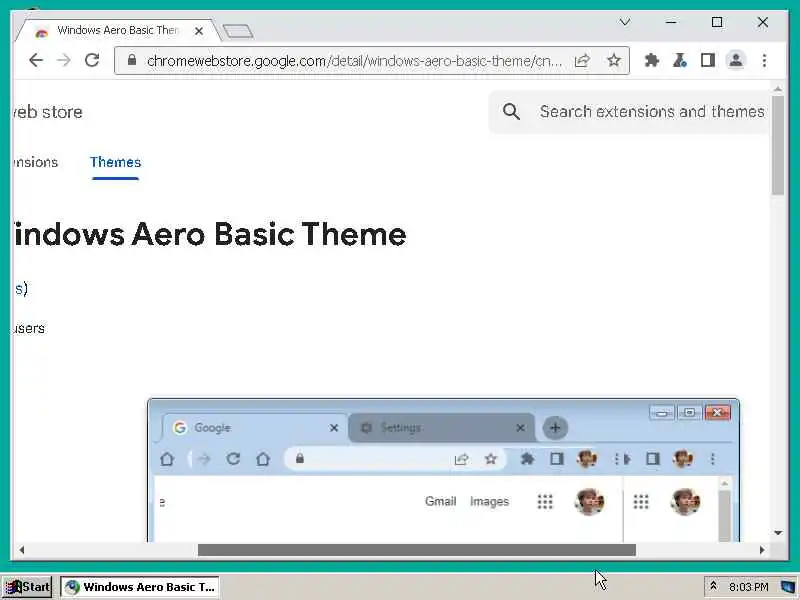Open the Themes section

coord(115,162)
